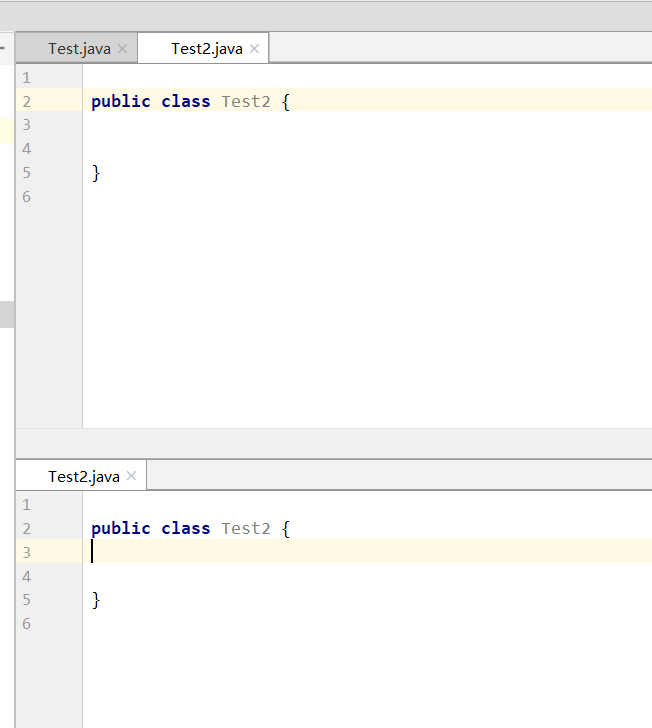Click opening brace in bottom editor
This screenshot has width=652, height=728.
tap(286, 529)
